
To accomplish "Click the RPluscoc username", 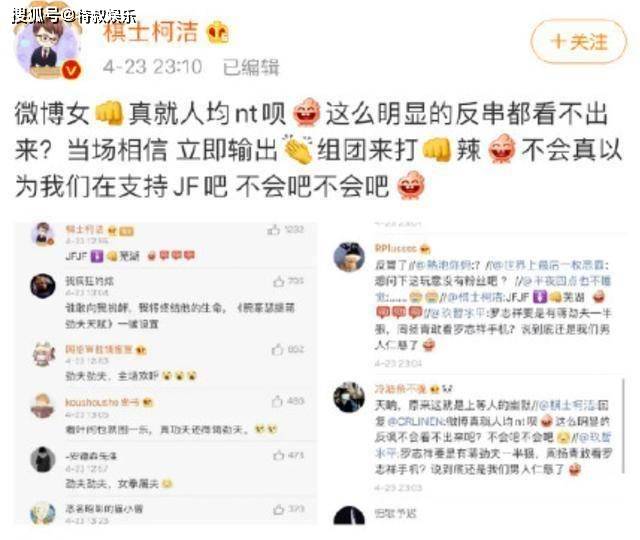I will click(396, 248).
